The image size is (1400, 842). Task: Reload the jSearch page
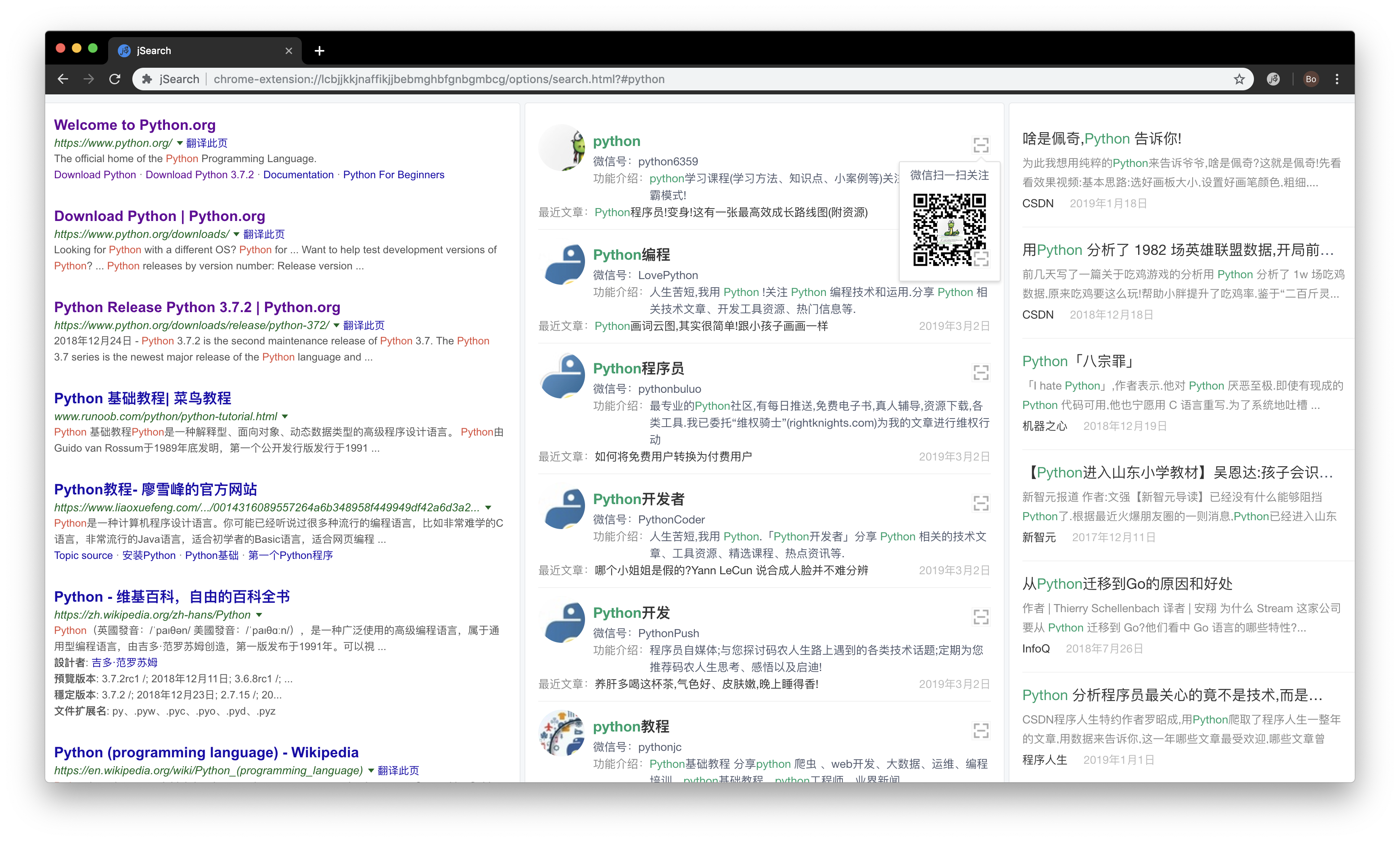[x=115, y=79]
